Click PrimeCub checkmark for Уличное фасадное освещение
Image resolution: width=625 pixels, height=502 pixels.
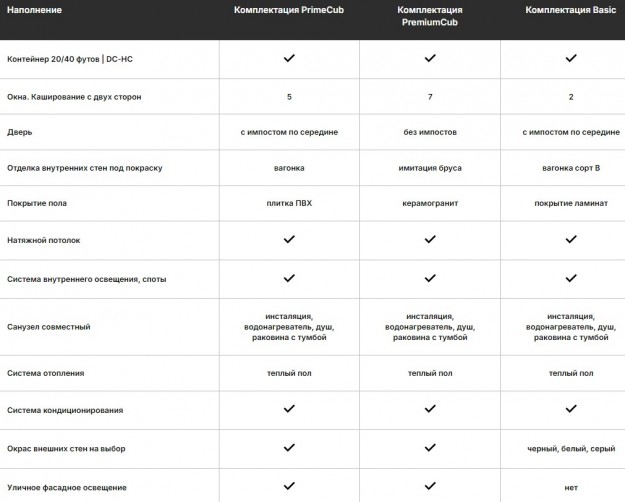(289, 486)
